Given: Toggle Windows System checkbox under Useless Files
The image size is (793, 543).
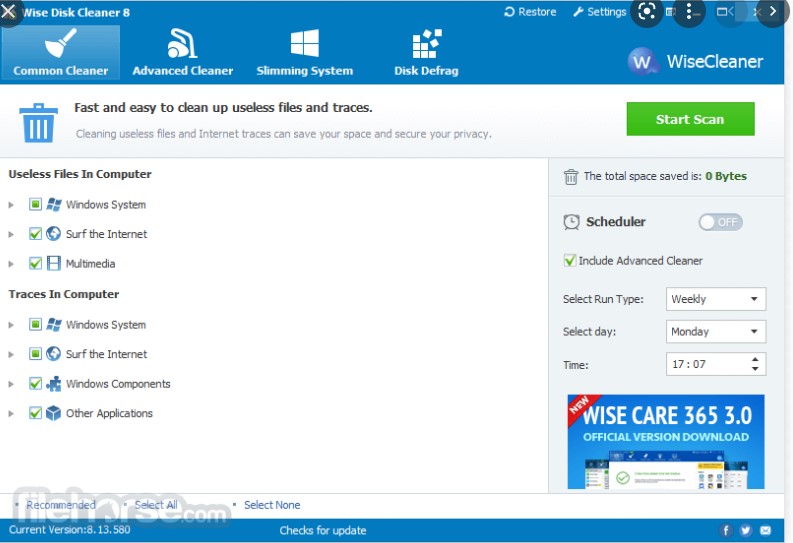Looking at the screenshot, I should click(35, 204).
